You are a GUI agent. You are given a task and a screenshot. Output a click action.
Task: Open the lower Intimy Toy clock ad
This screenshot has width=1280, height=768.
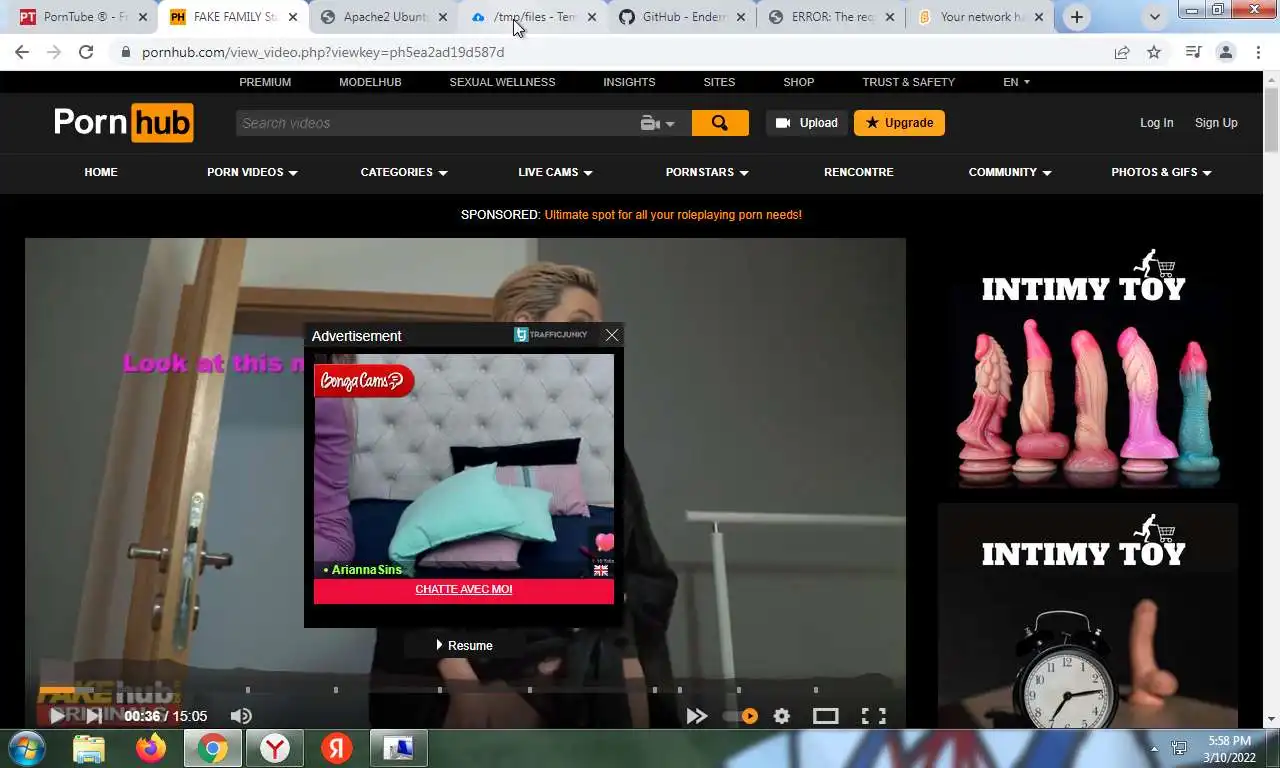[x=1087, y=615]
